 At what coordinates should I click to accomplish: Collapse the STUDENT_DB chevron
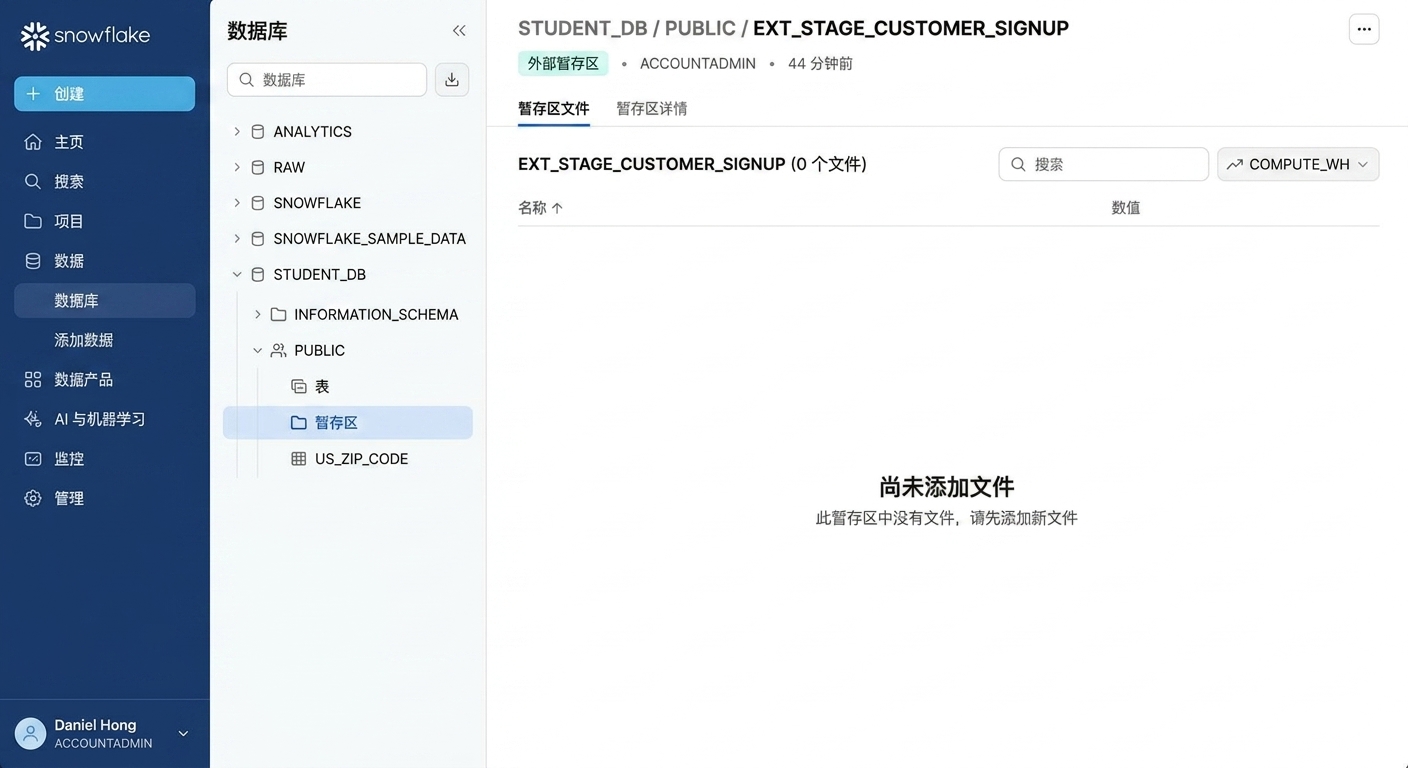coord(237,274)
